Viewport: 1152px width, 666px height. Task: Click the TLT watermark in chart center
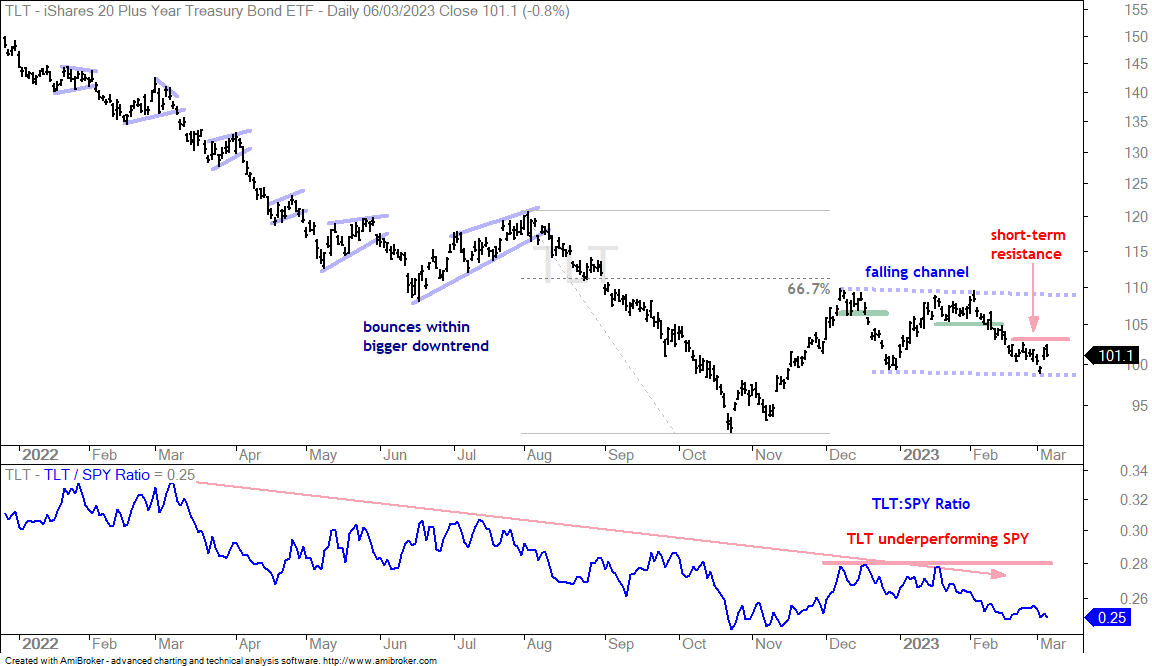pyautogui.click(x=575, y=264)
